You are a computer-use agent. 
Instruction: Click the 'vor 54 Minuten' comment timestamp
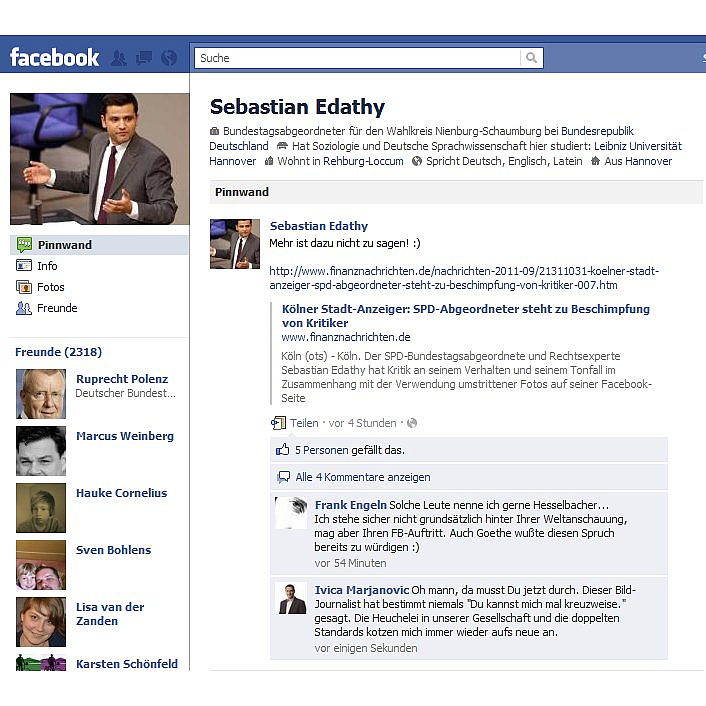tap(350, 563)
